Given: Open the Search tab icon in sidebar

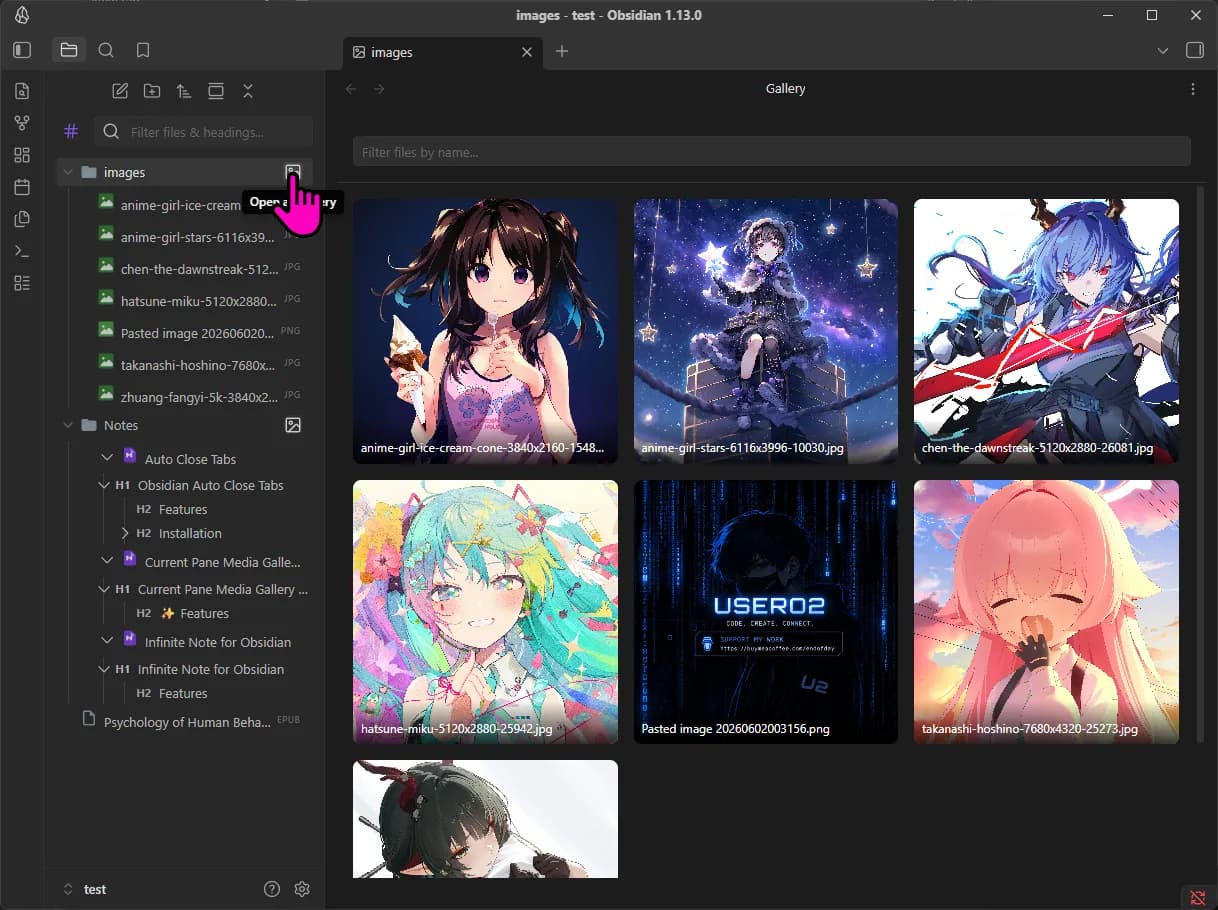Looking at the screenshot, I should coord(106,50).
